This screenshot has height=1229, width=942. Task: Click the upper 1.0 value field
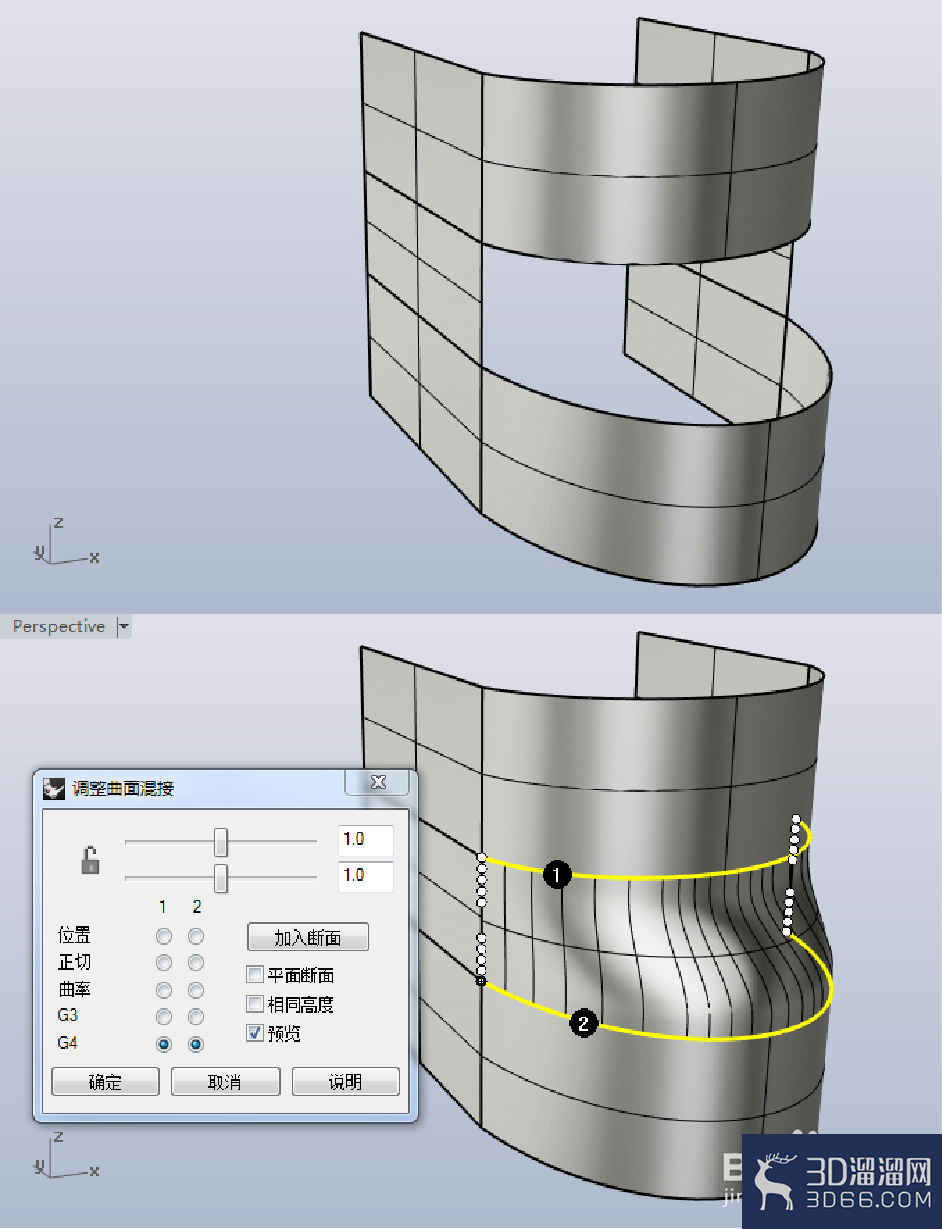366,841
